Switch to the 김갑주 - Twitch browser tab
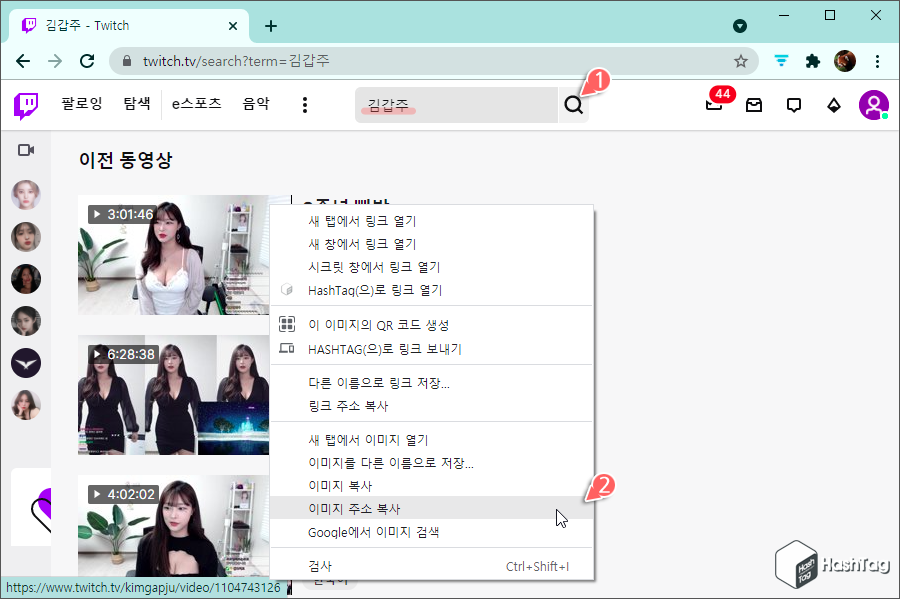This screenshot has width=900, height=599. click(120, 25)
